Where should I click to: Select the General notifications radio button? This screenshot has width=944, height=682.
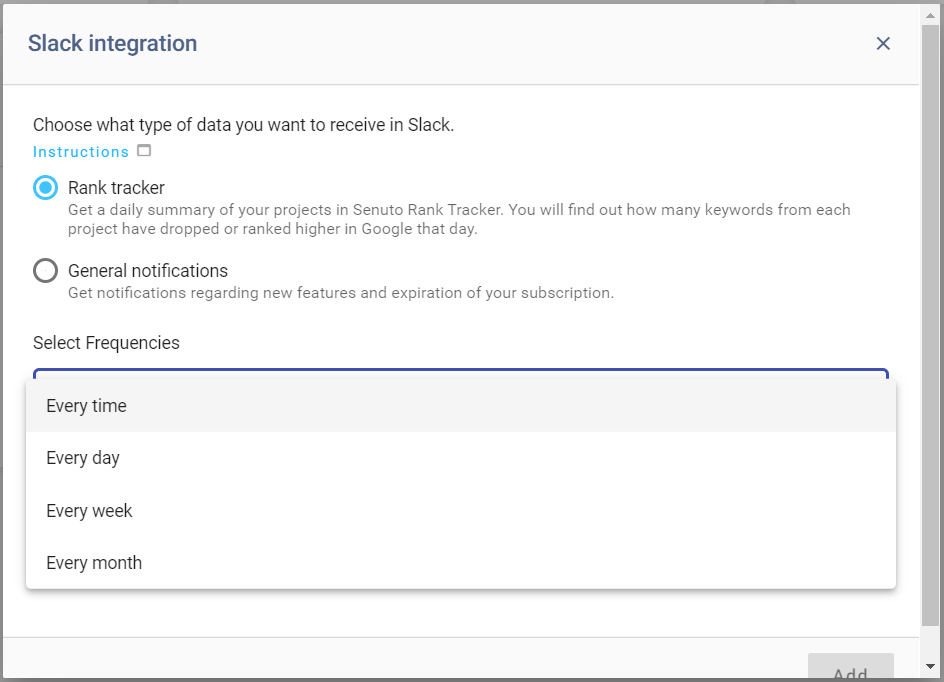coord(45,271)
